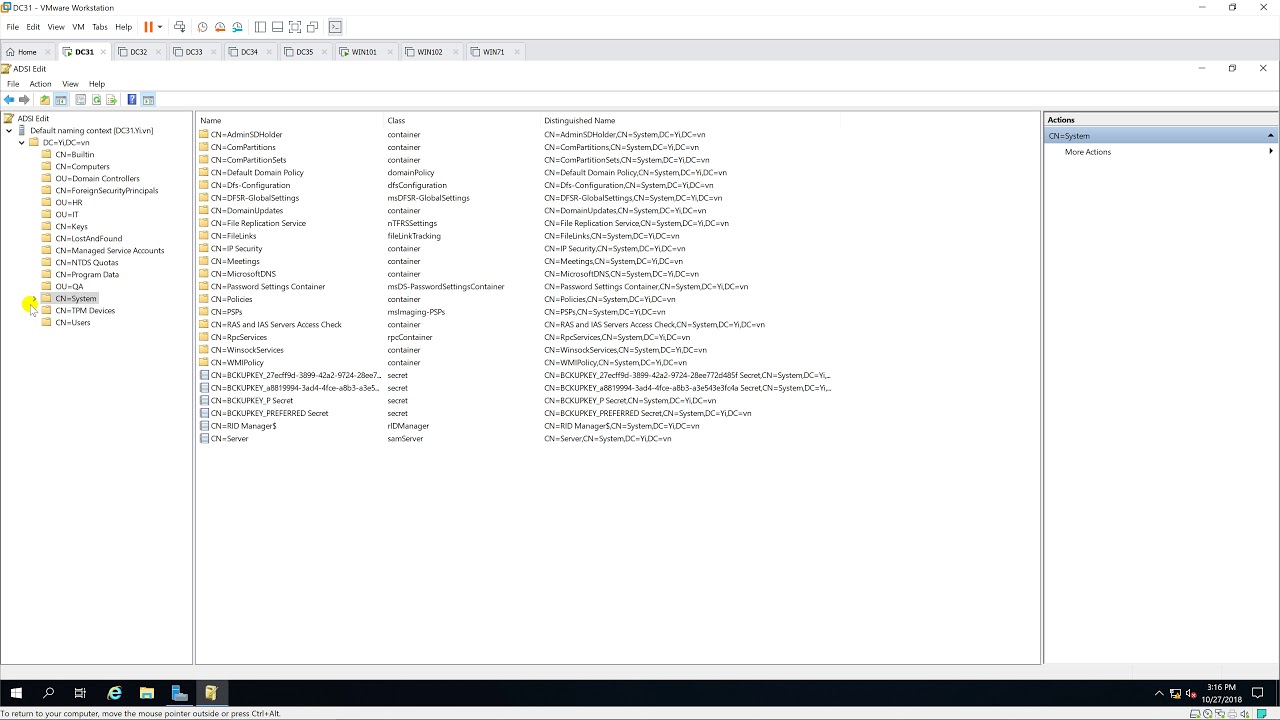Viewport: 1280px width, 720px height.
Task: Click the ADSI Edit Forward arrow
Action: [25, 100]
